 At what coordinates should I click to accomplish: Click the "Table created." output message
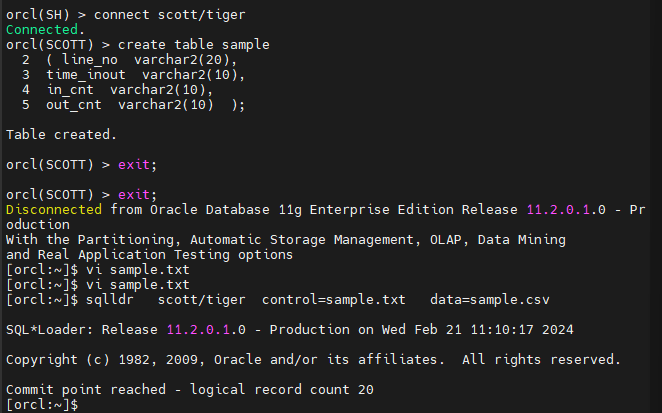(61, 134)
